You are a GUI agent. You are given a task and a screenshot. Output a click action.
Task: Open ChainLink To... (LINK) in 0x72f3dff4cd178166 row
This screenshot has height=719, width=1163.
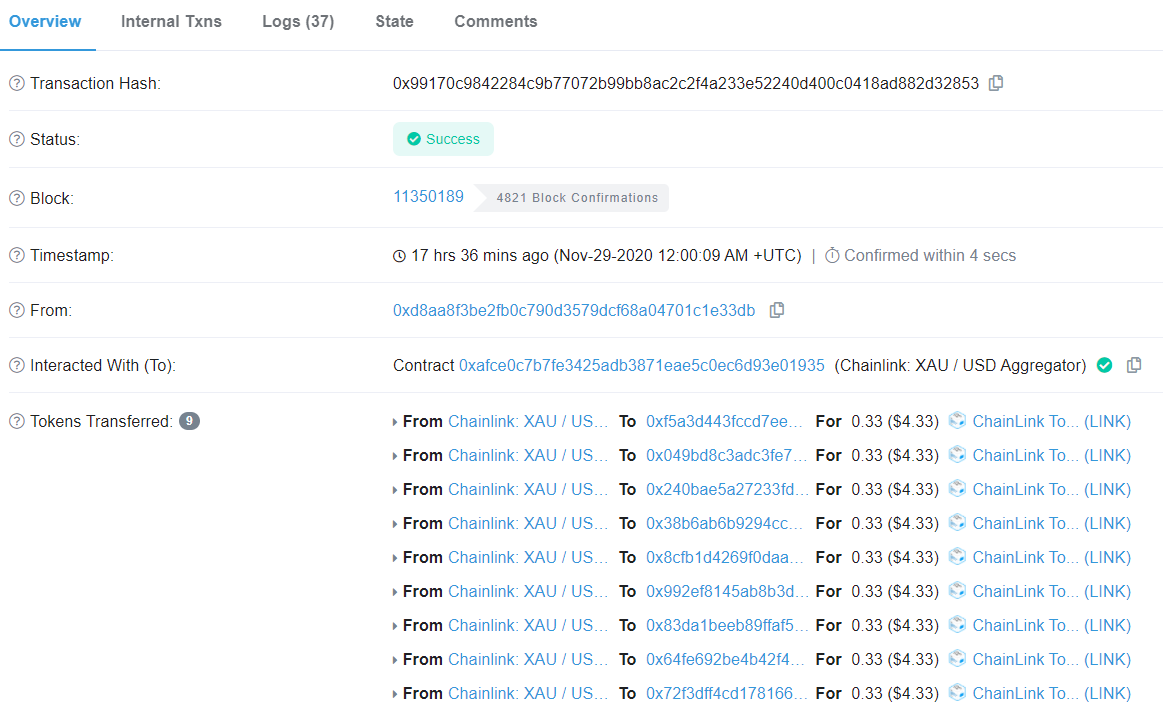(1052, 694)
